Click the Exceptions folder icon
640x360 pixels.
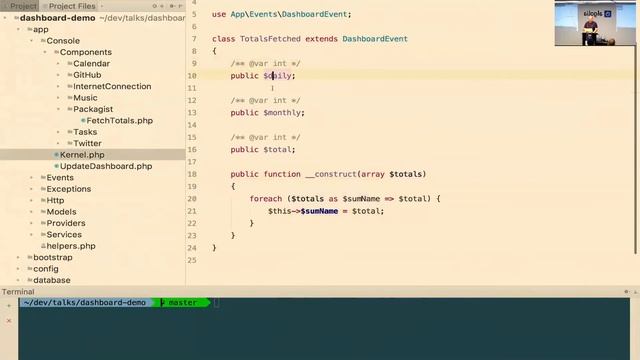[43, 189]
